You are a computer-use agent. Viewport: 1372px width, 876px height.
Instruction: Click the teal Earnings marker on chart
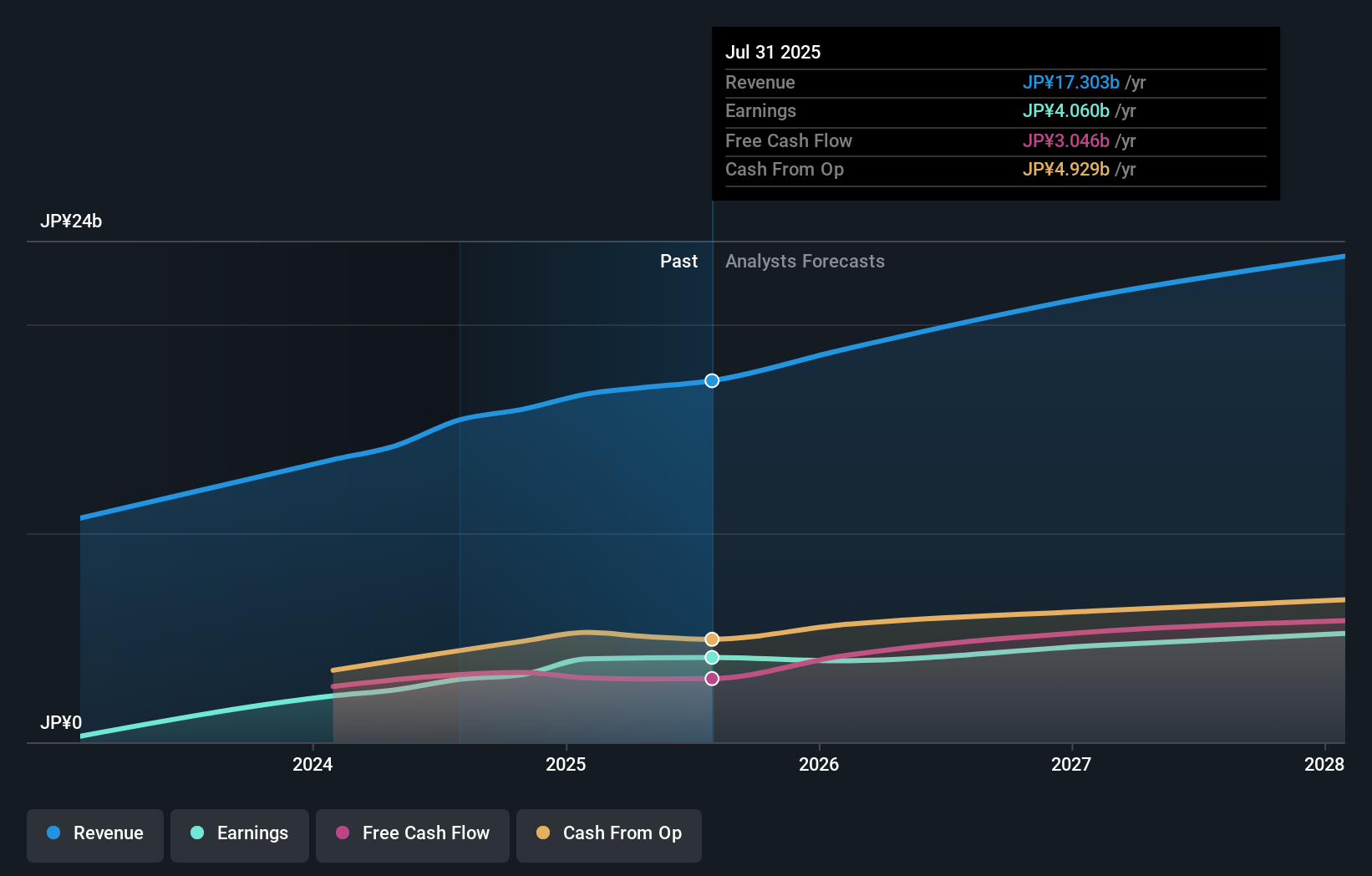click(712, 657)
